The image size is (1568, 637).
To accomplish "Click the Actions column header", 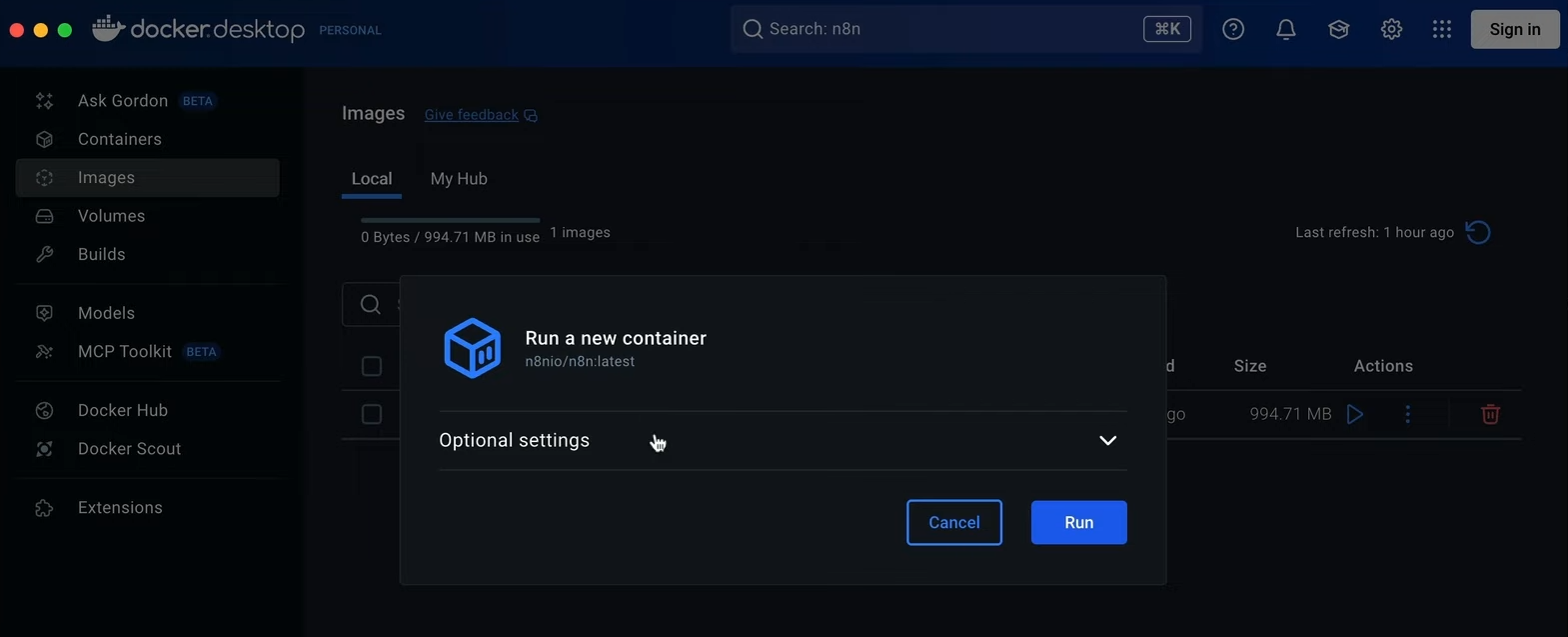I will pyautogui.click(x=1383, y=366).
